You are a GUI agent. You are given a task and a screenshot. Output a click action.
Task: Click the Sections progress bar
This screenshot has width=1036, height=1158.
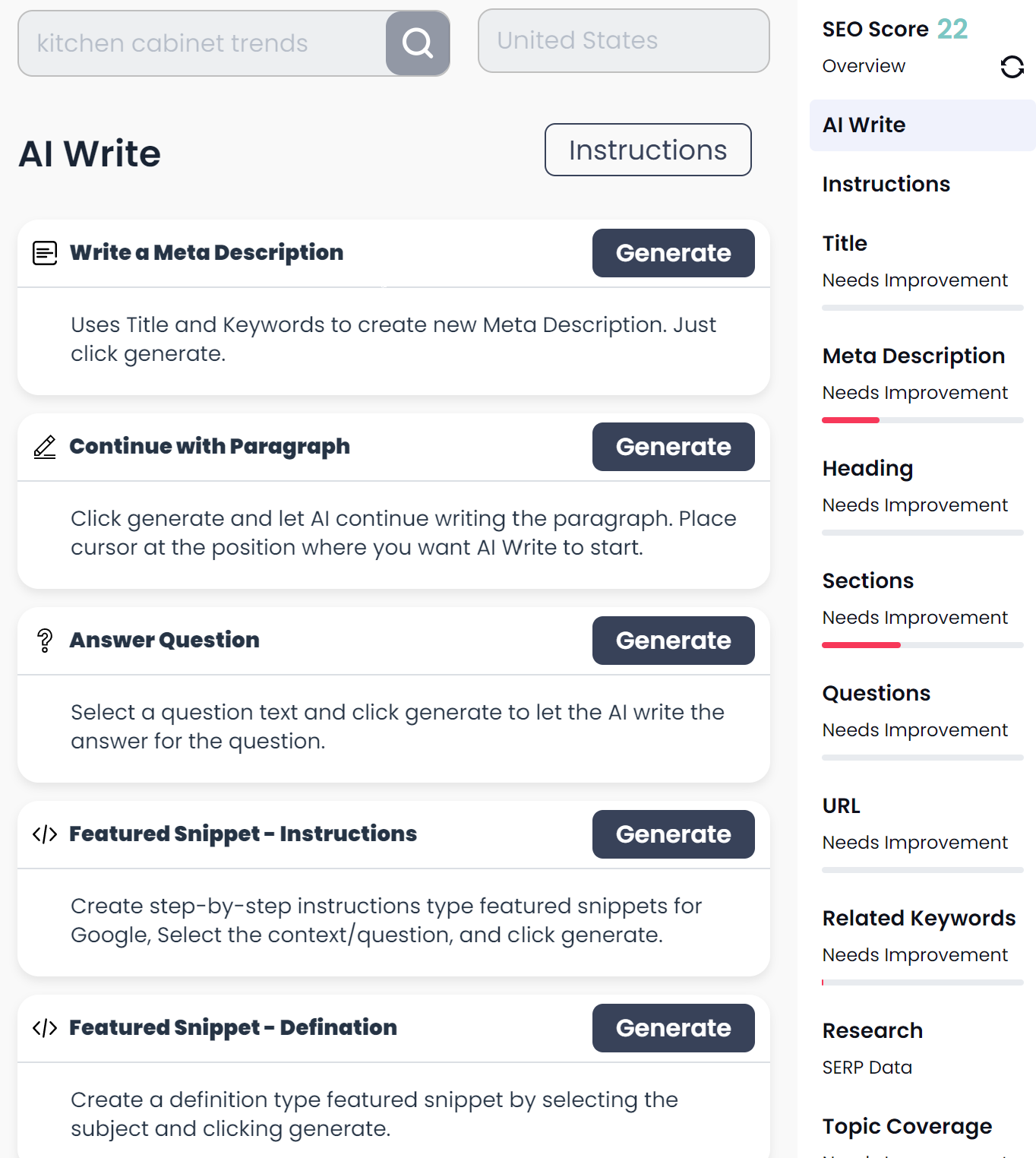click(x=922, y=645)
